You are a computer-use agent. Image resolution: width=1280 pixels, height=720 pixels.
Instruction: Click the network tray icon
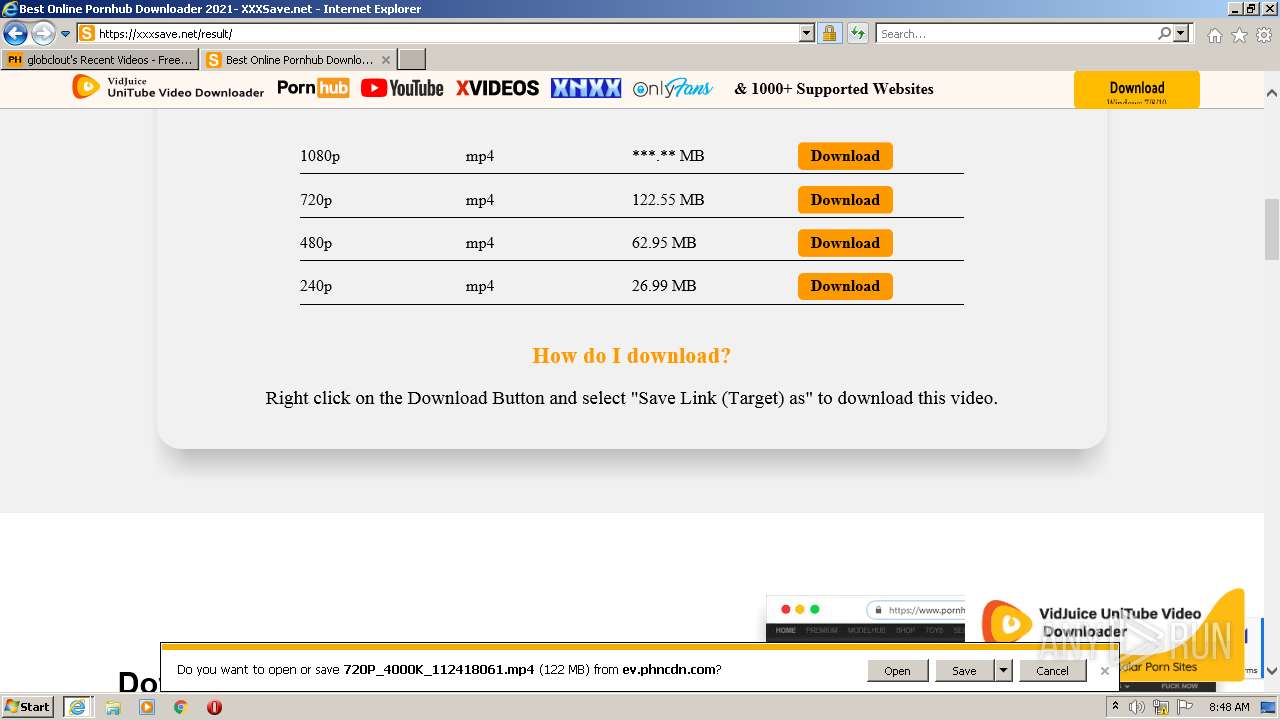pos(1161,707)
